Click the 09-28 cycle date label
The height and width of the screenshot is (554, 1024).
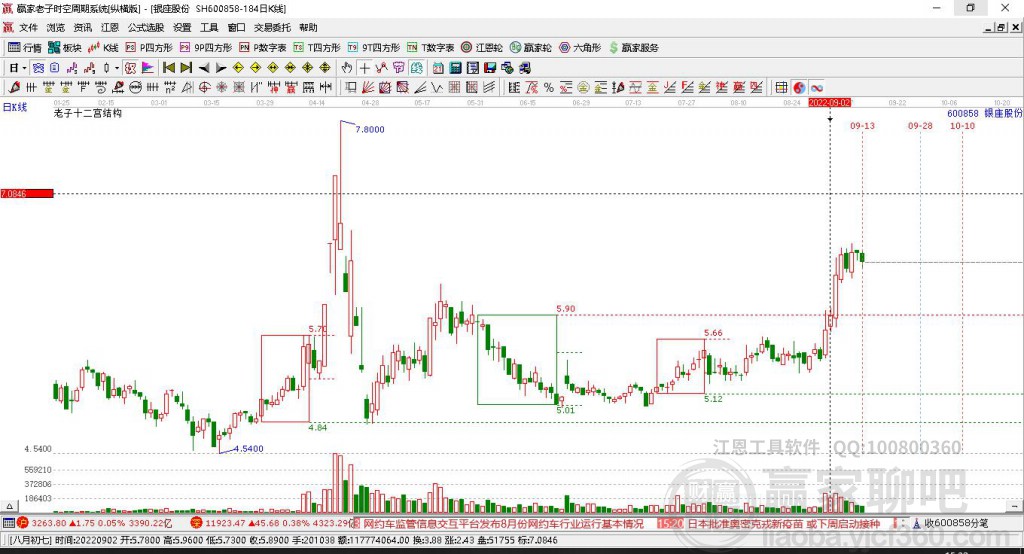pyautogui.click(x=920, y=125)
